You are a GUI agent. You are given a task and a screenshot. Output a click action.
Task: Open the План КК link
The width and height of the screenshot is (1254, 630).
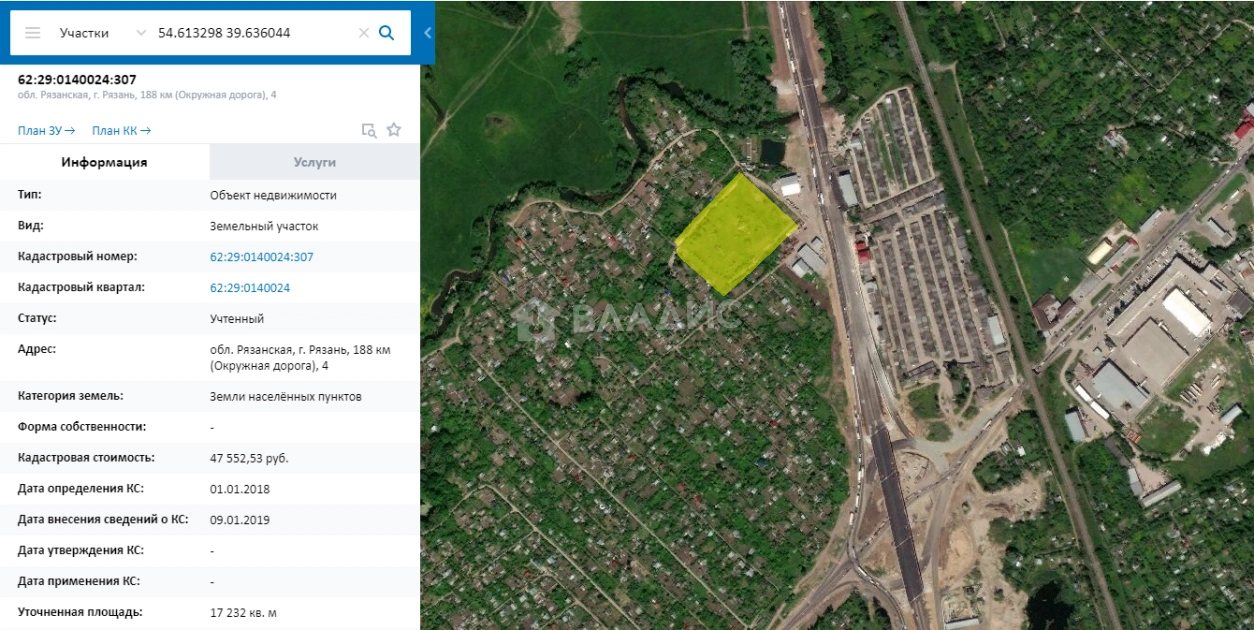(x=121, y=130)
